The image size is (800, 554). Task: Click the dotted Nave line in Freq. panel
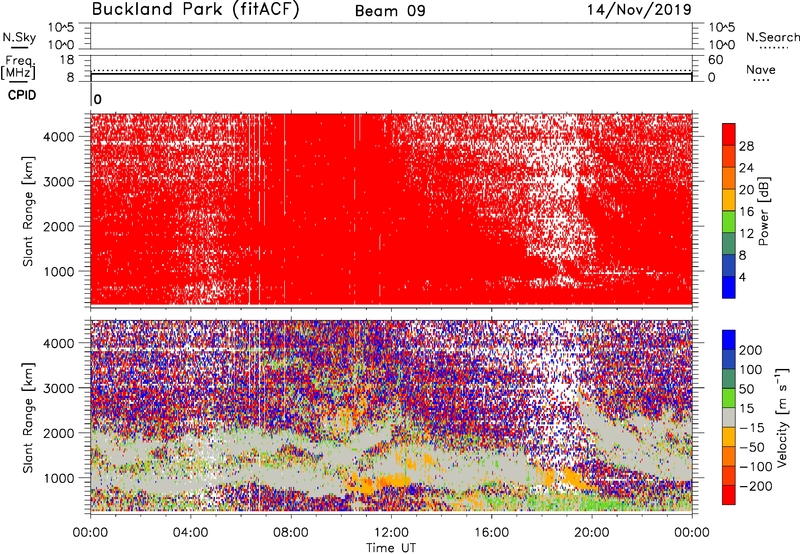pyautogui.click(x=391, y=70)
